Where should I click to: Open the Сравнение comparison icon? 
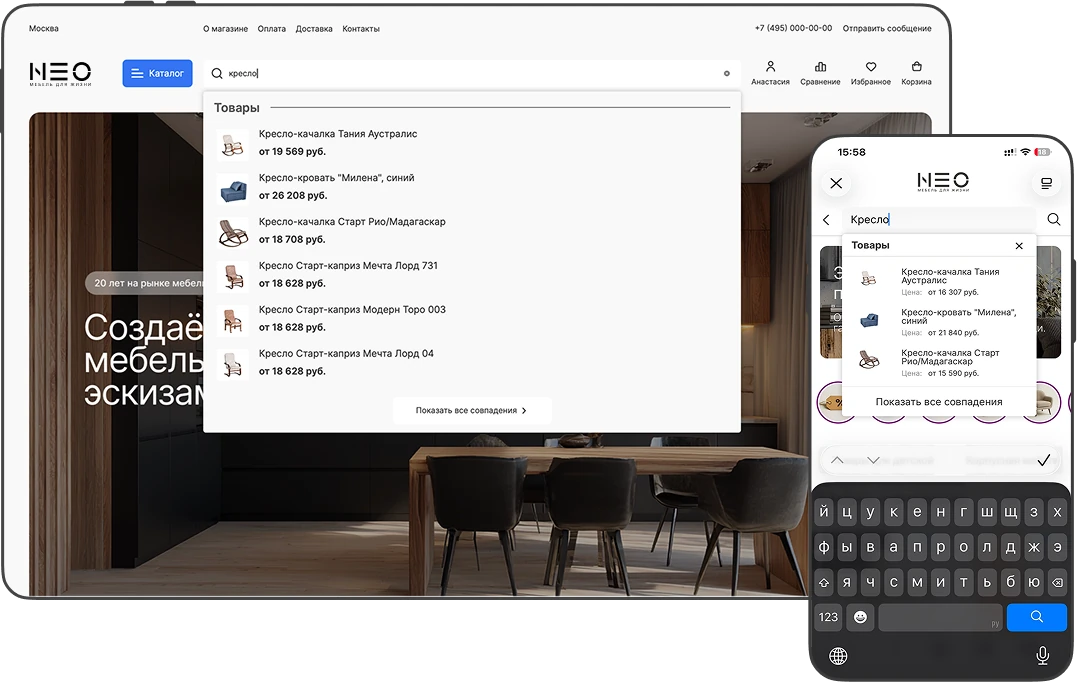click(820, 73)
